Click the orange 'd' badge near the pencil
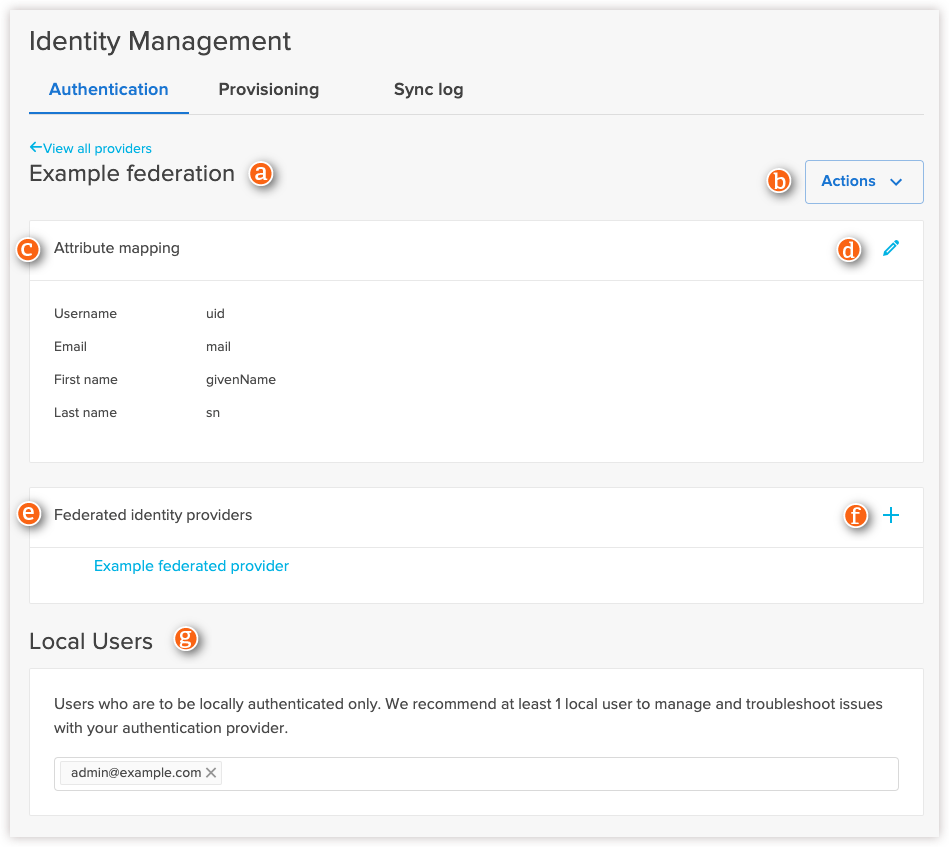Viewport: 949px width, 847px height. (x=849, y=251)
